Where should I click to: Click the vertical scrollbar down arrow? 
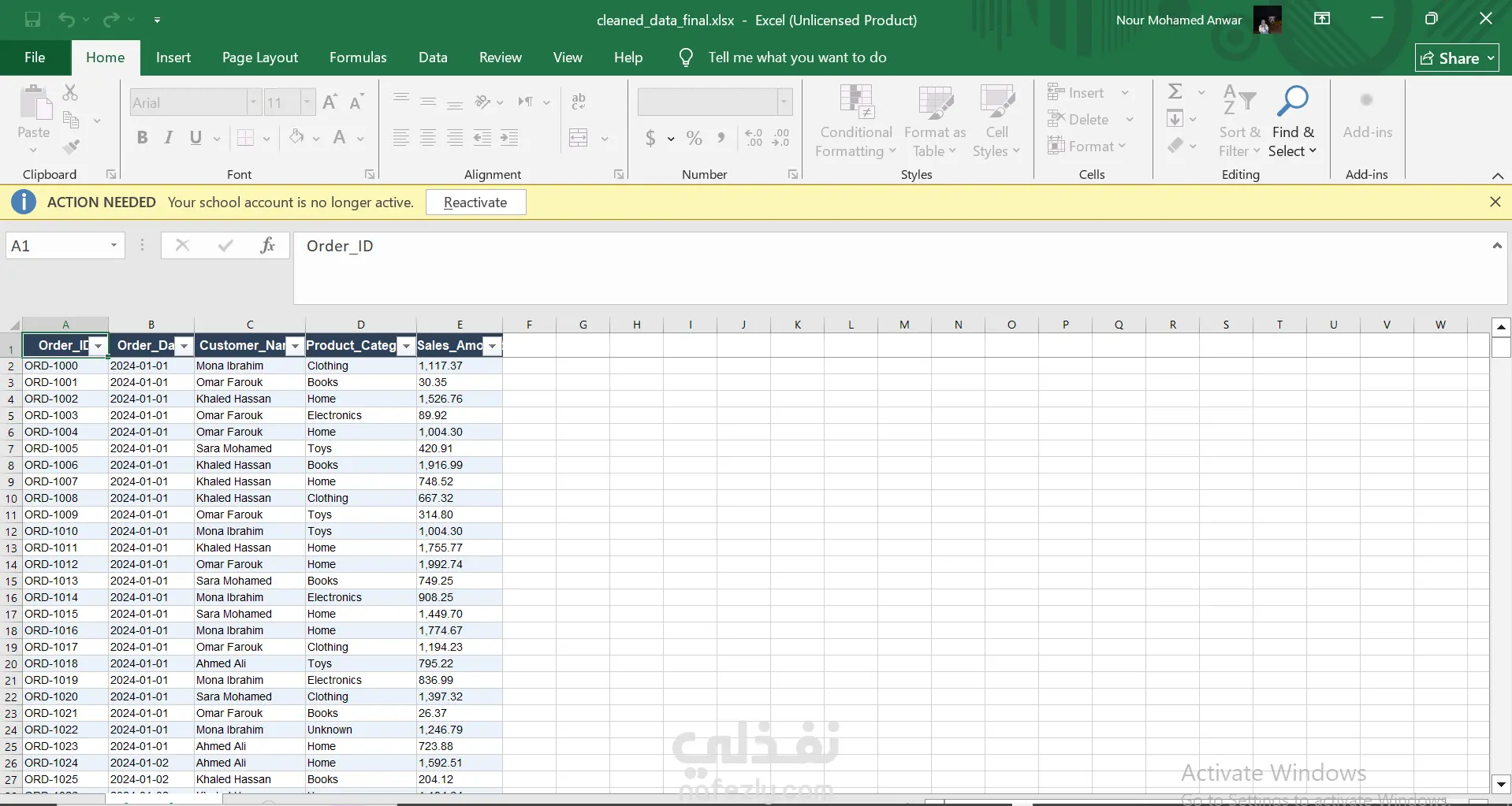[1501, 784]
